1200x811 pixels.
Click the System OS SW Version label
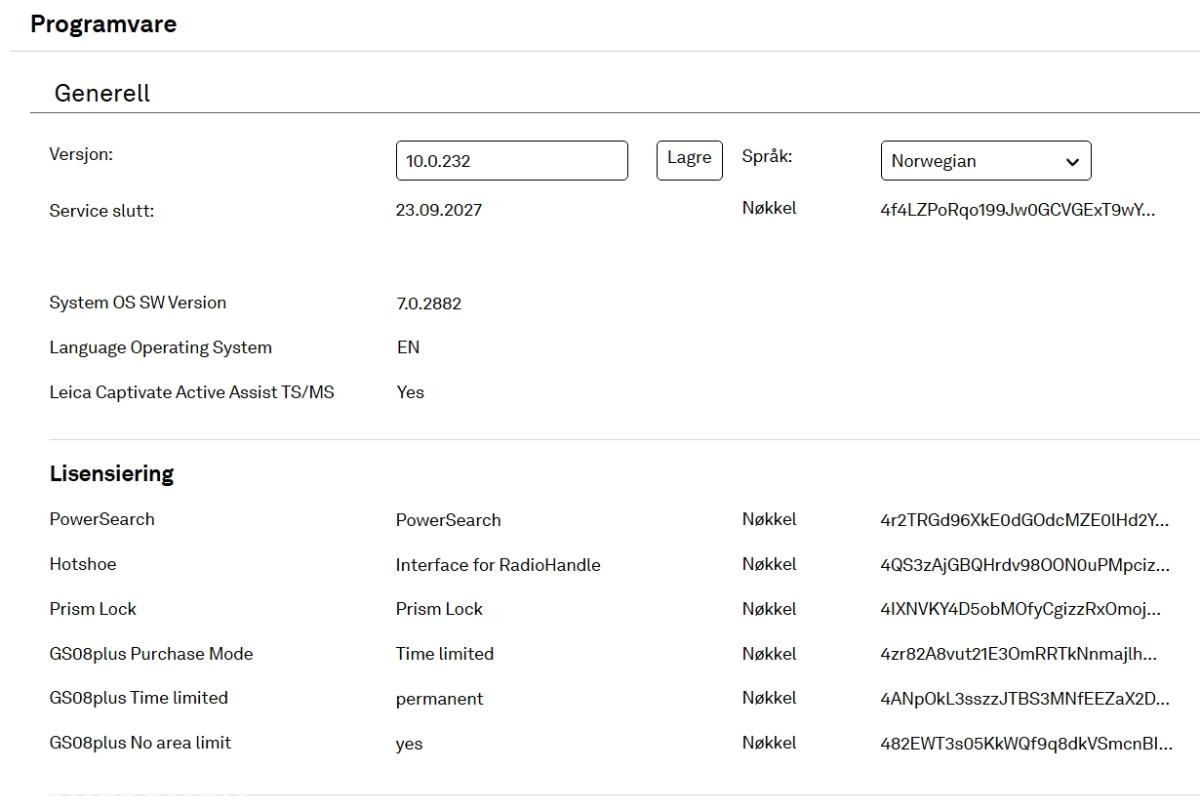(x=138, y=302)
